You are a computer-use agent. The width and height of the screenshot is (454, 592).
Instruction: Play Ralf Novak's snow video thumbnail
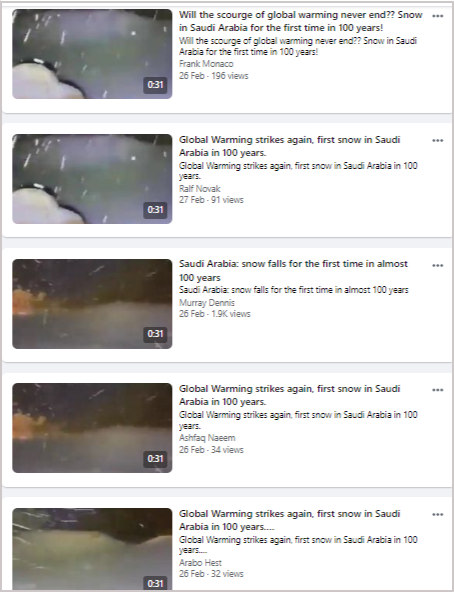pyautogui.click(x=92, y=179)
